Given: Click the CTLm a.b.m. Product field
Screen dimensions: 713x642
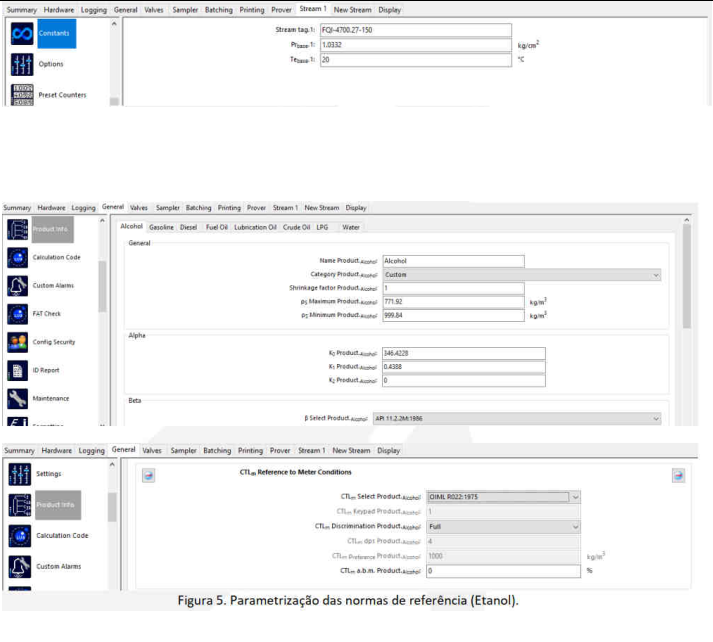Looking at the screenshot, I should (x=503, y=571).
